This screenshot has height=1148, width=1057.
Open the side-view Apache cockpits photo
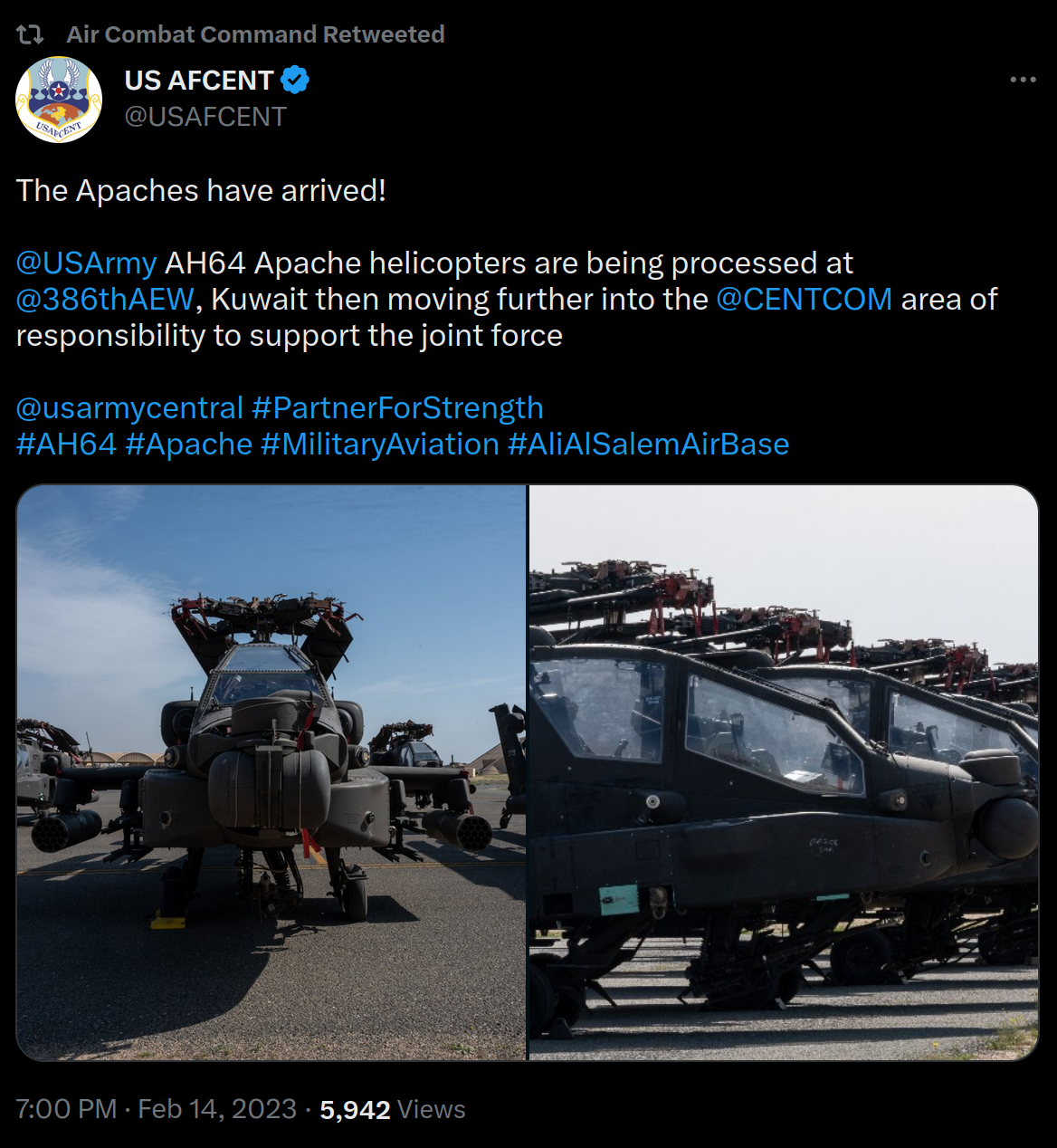[x=784, y=772]
